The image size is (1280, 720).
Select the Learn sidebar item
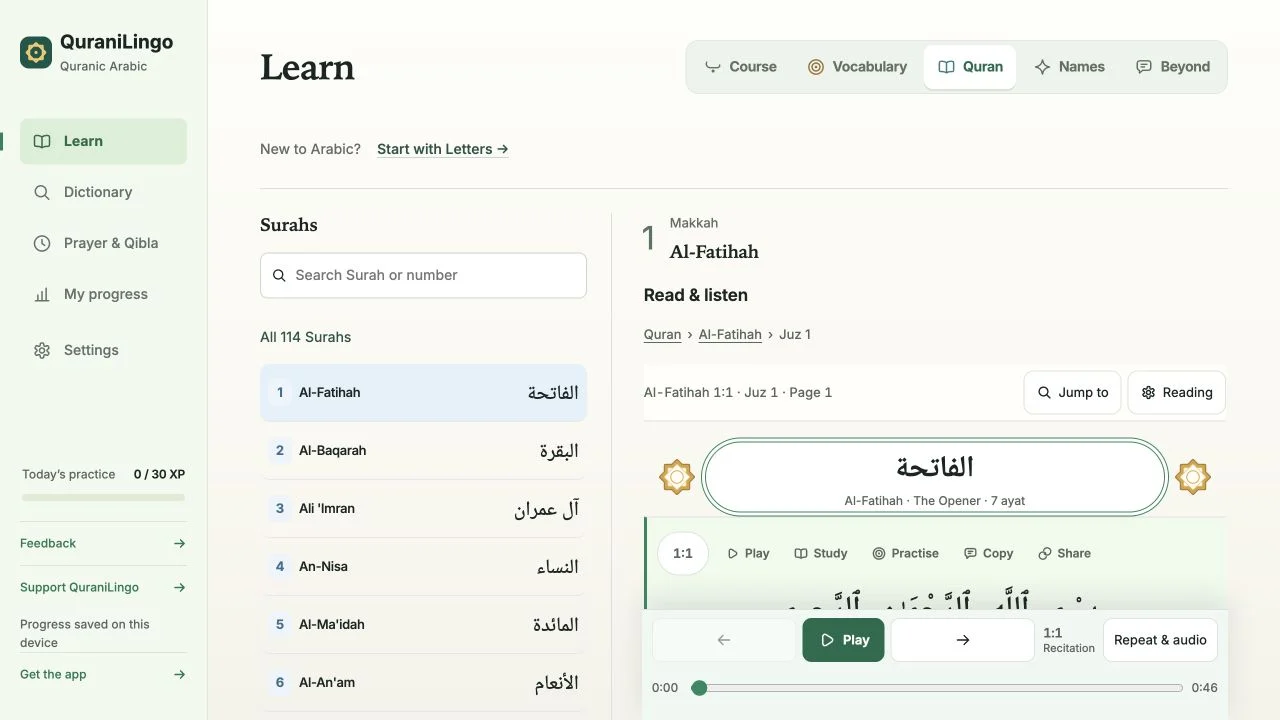(103, 141)
